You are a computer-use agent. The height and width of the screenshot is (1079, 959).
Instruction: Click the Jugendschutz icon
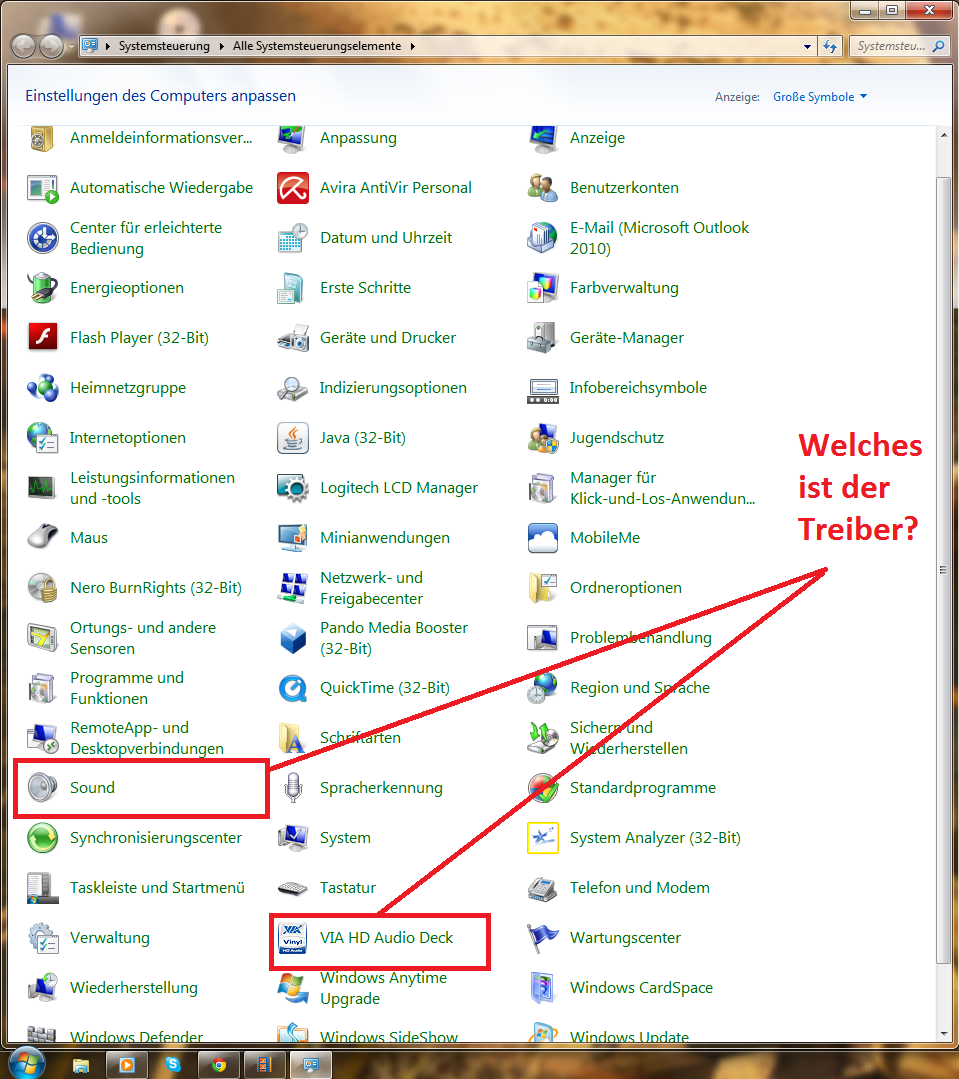click(542, 438)
